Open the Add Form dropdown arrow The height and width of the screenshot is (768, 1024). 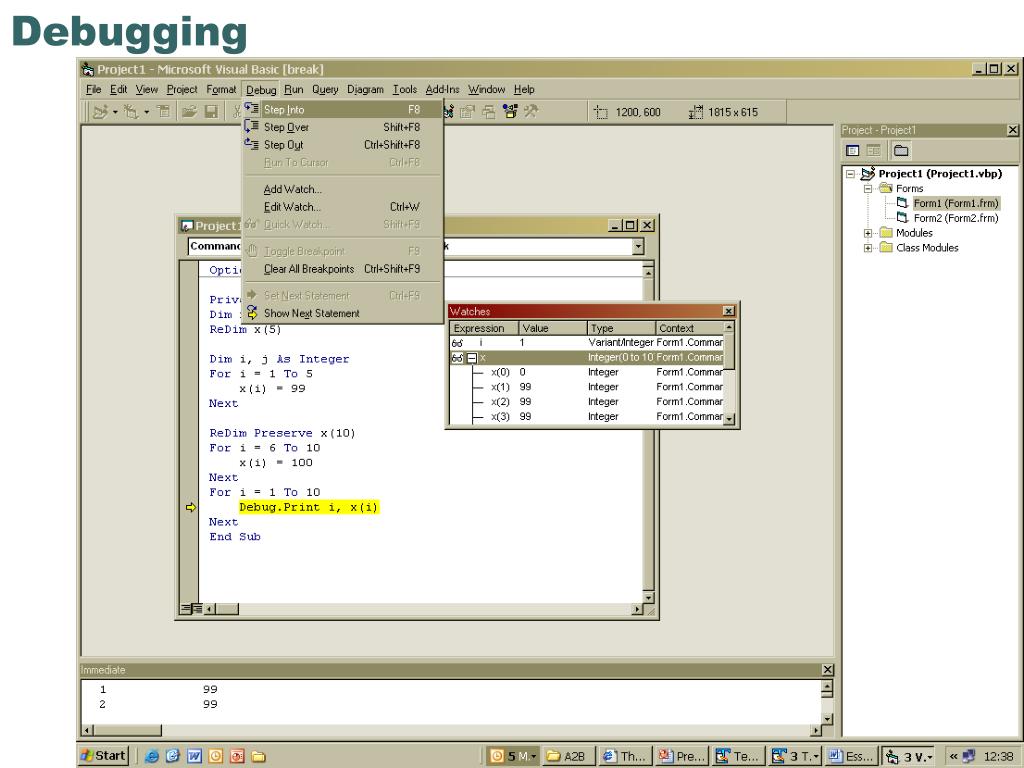click(x=146, y=112)
